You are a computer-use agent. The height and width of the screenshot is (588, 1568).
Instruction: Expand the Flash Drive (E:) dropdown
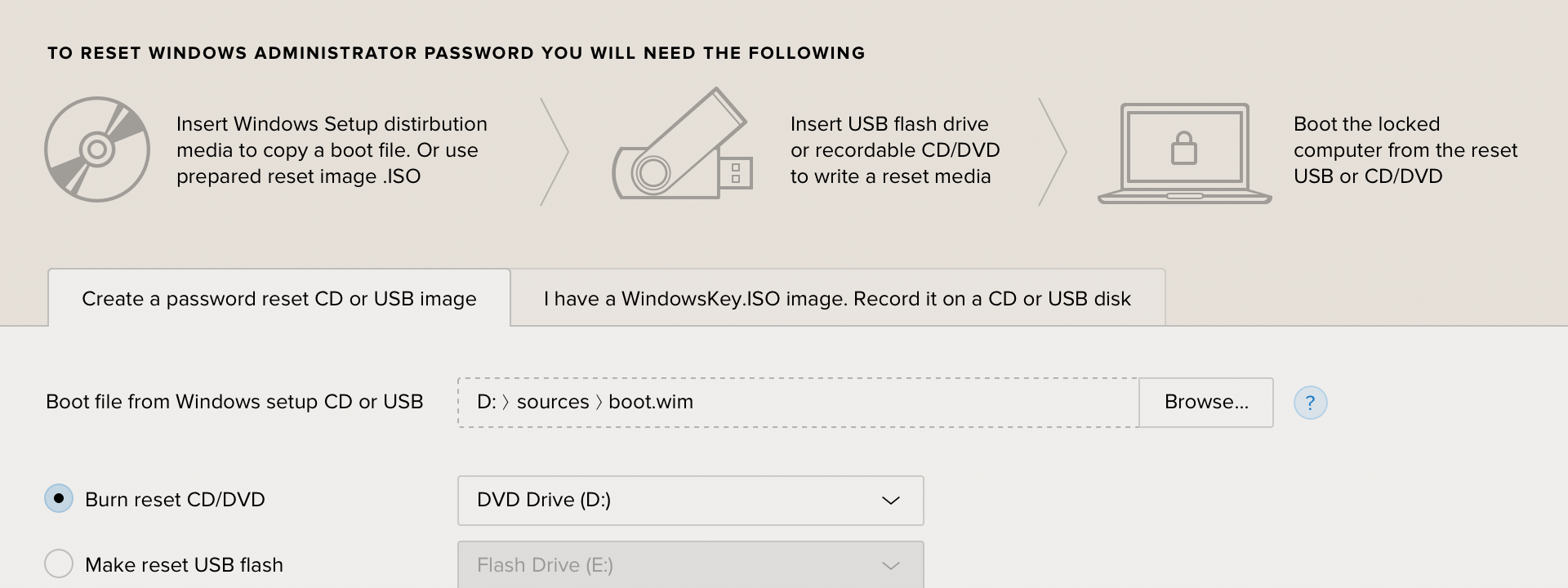click(x=690, y=565)
